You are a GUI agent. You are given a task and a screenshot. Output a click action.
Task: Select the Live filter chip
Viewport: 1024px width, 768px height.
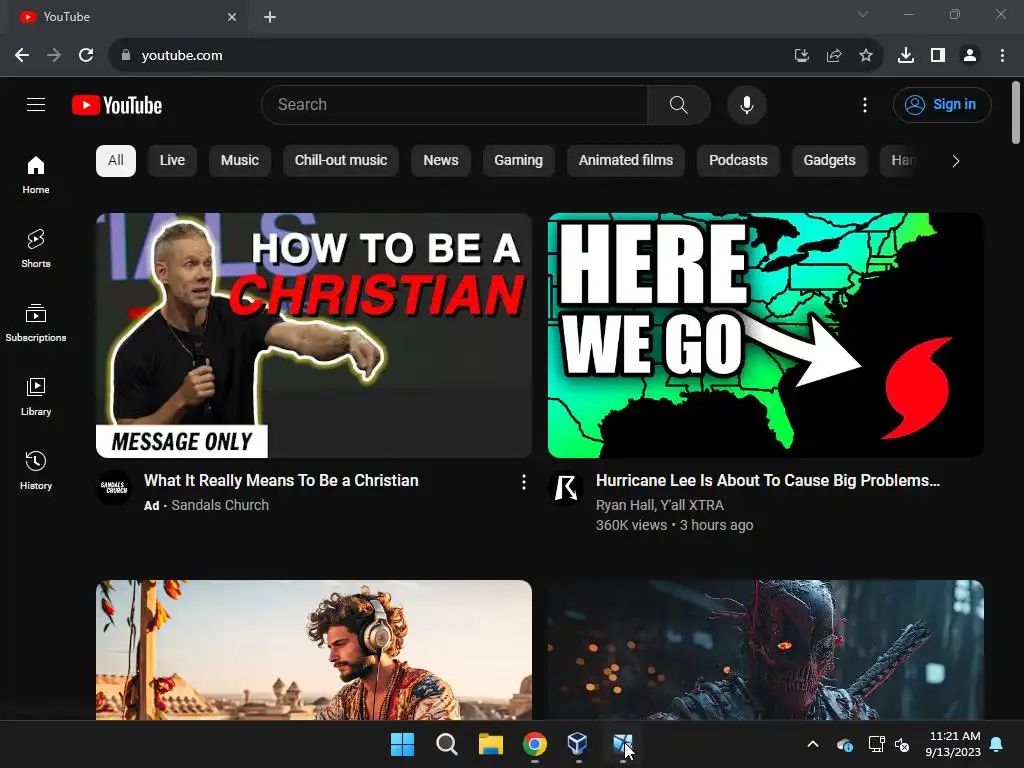(x=172, y=161)
